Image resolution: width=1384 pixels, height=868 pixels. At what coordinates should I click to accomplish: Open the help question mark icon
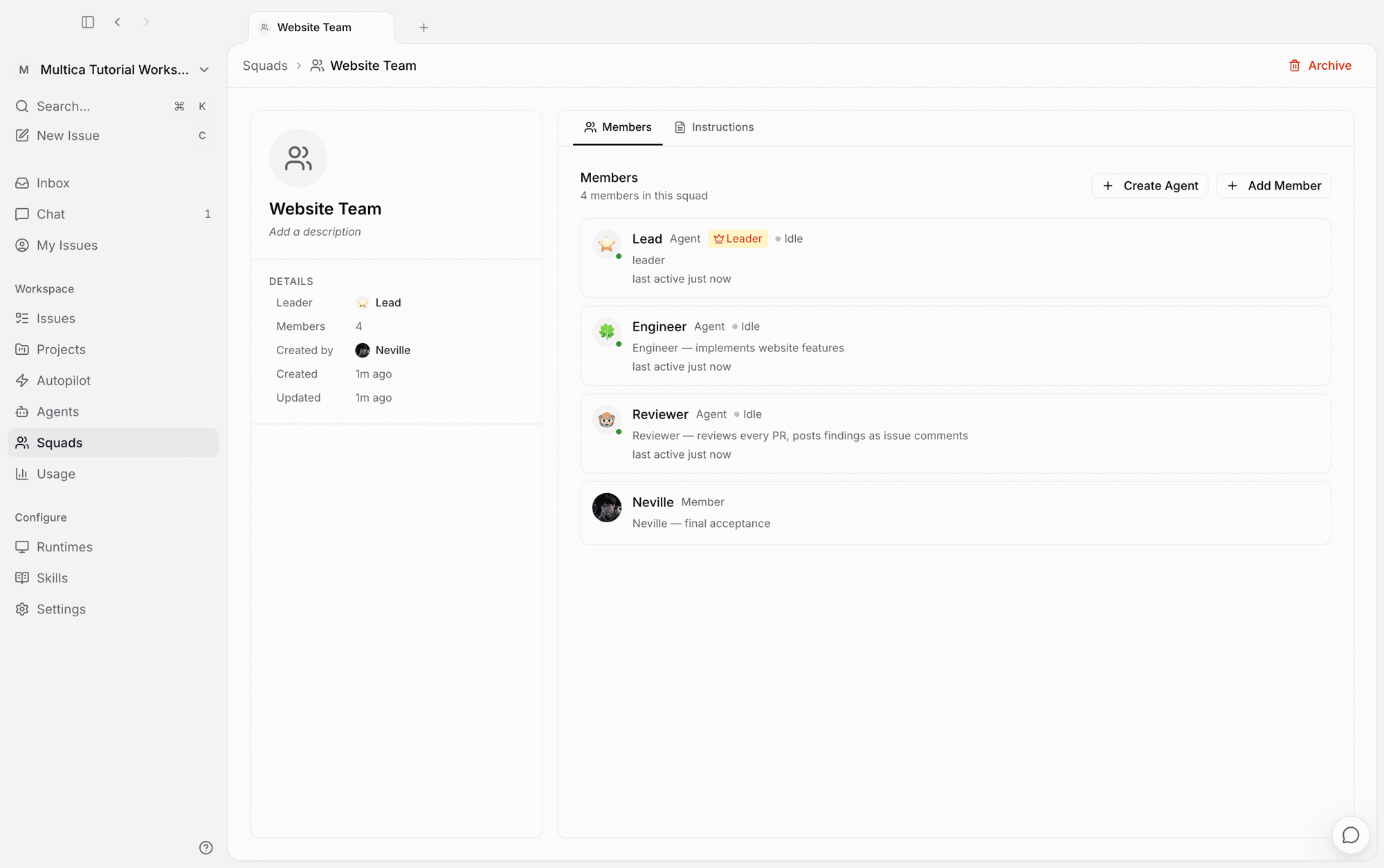click(x=206, y=847)
